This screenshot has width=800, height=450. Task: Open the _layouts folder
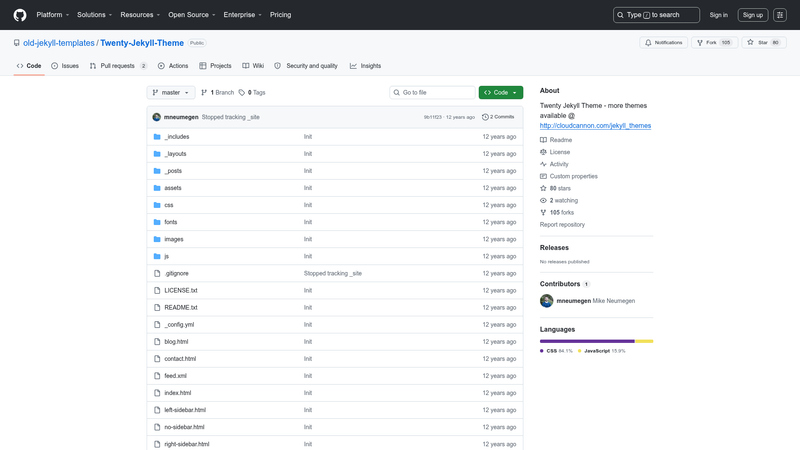(x=176, y=154)
